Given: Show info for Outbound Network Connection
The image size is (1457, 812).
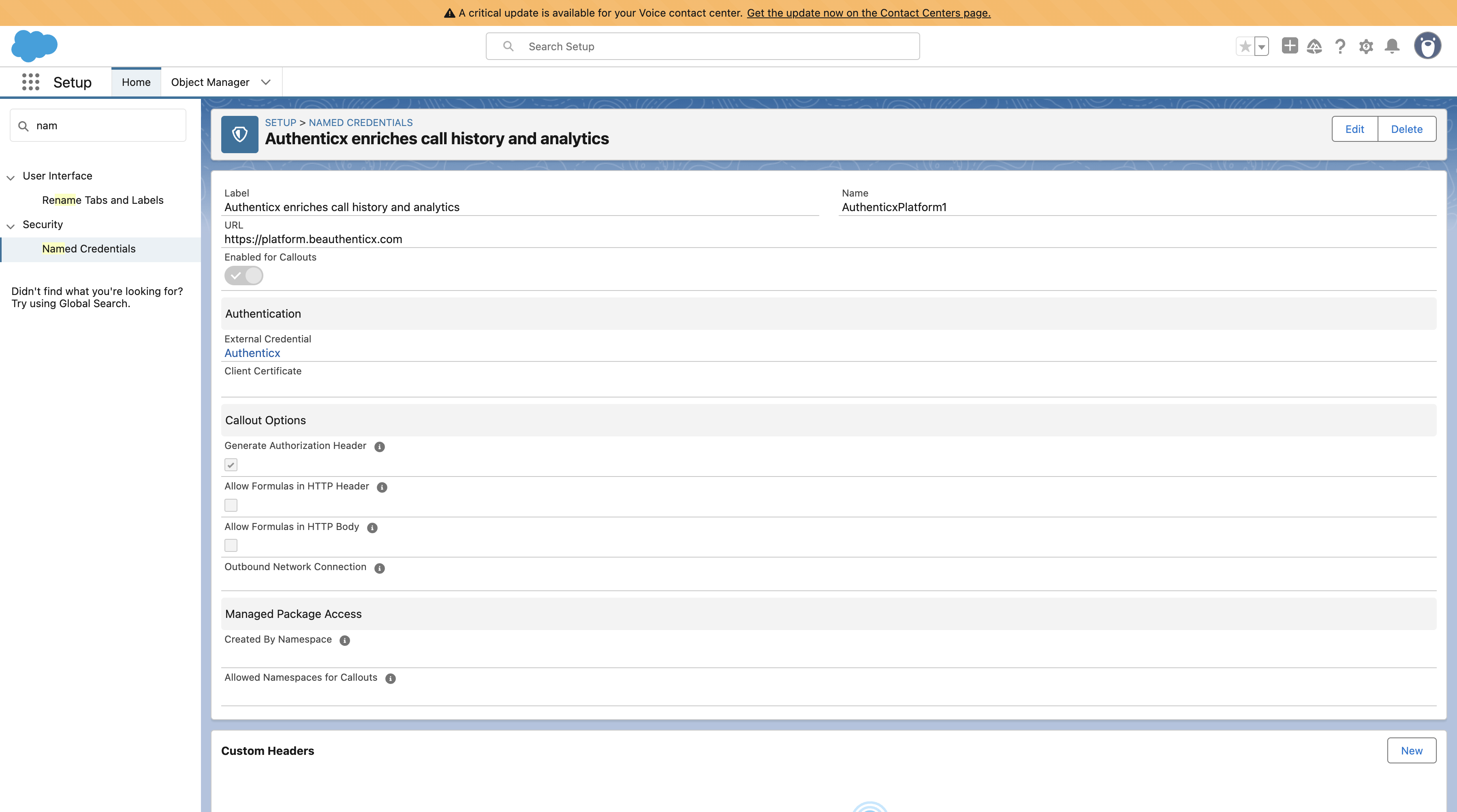Looking at the screenshot, I should [380, 568].
